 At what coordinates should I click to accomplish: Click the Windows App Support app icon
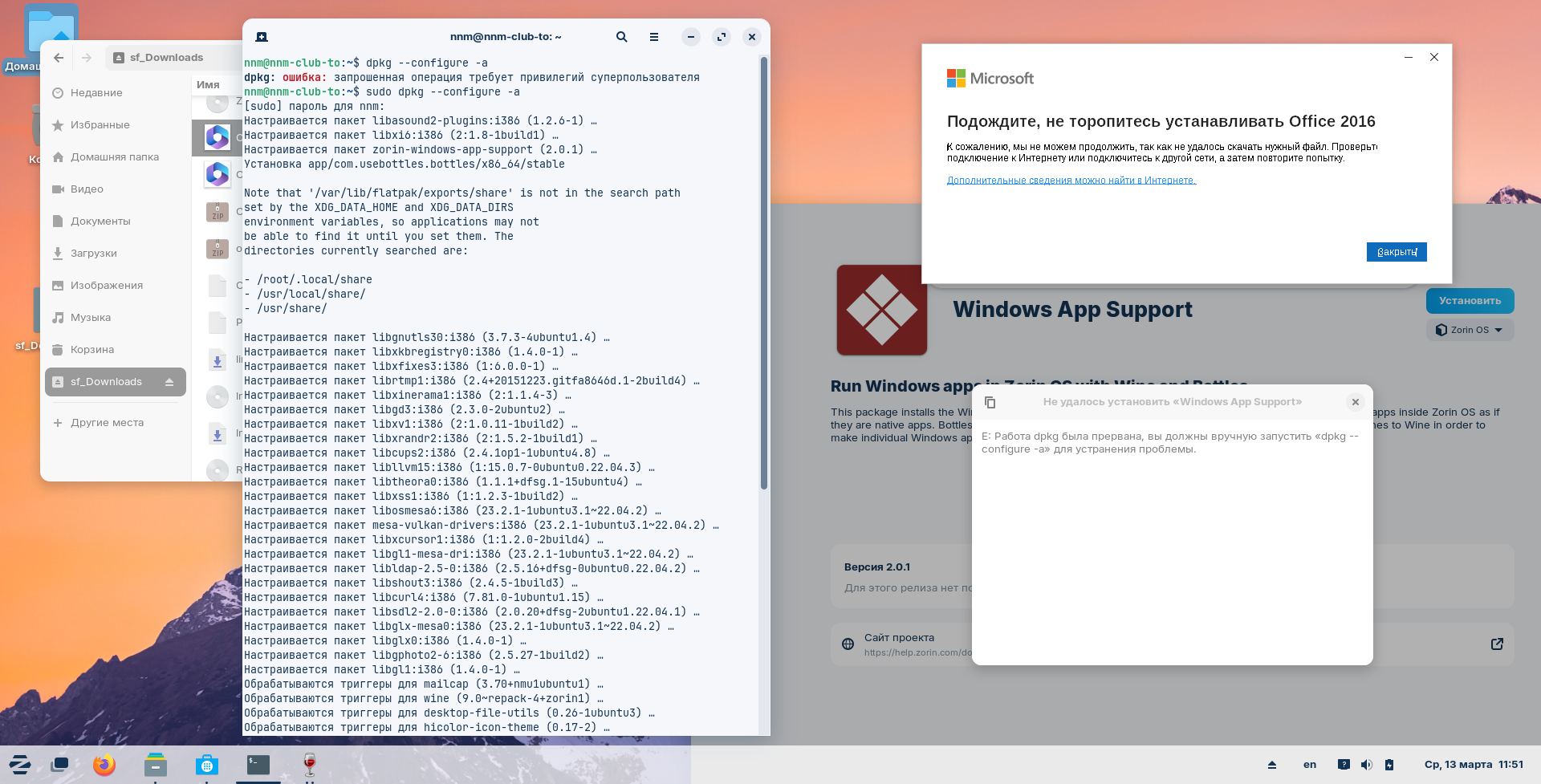(881, 310)
